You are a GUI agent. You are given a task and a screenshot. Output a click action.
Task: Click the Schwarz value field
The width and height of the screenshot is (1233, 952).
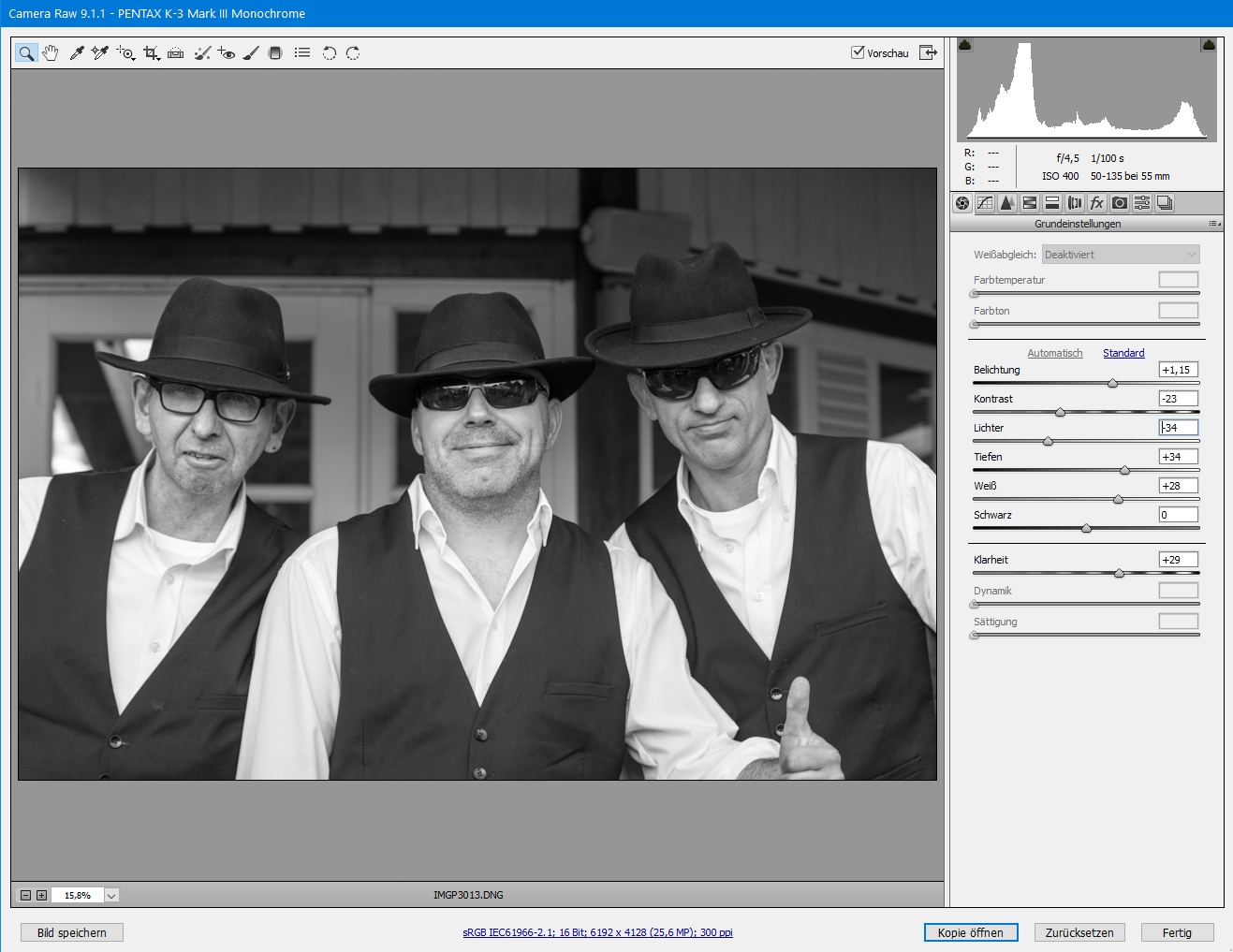tap(1179, 515)
